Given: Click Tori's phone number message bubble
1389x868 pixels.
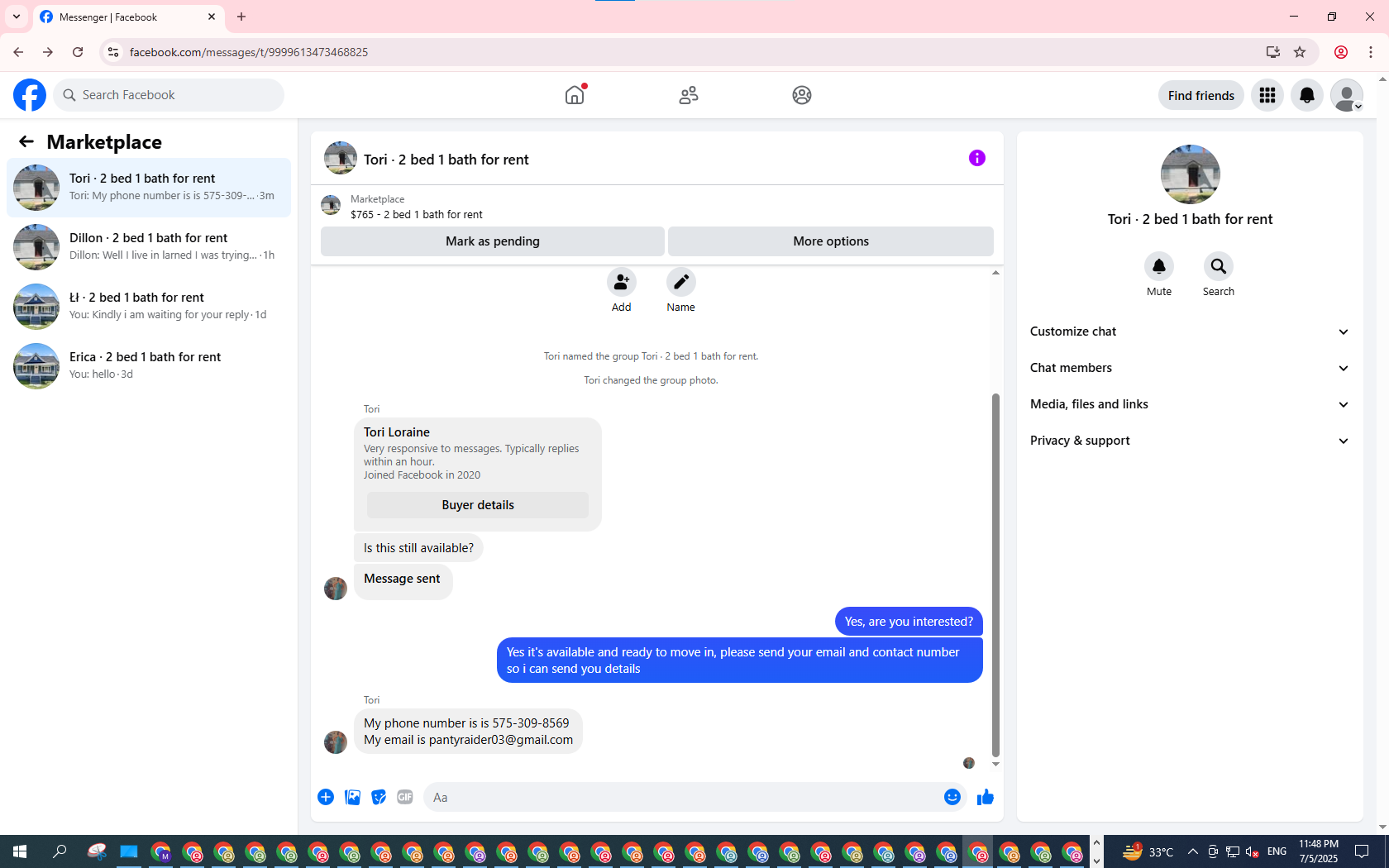Looking at the screenshot, I should pyautogui.click(x=468, y=732).
